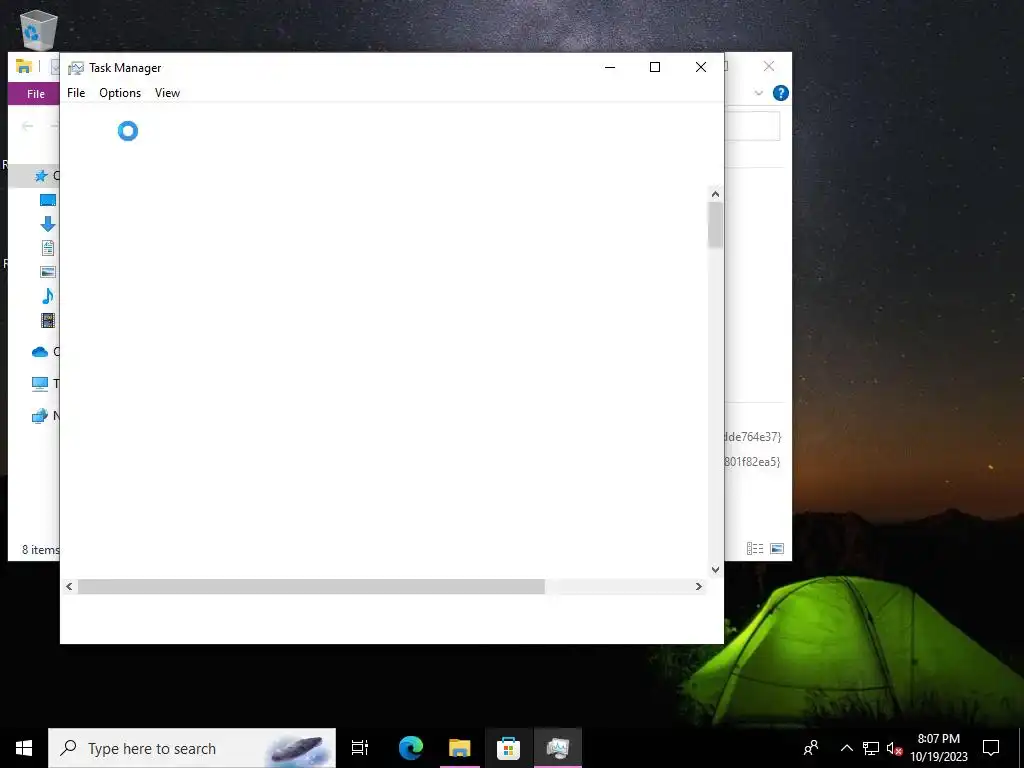The width and height of the screenshot is (1024, 768).
Task: Open Documents icon in File Explorer sidebar
Action: (48, 248)
